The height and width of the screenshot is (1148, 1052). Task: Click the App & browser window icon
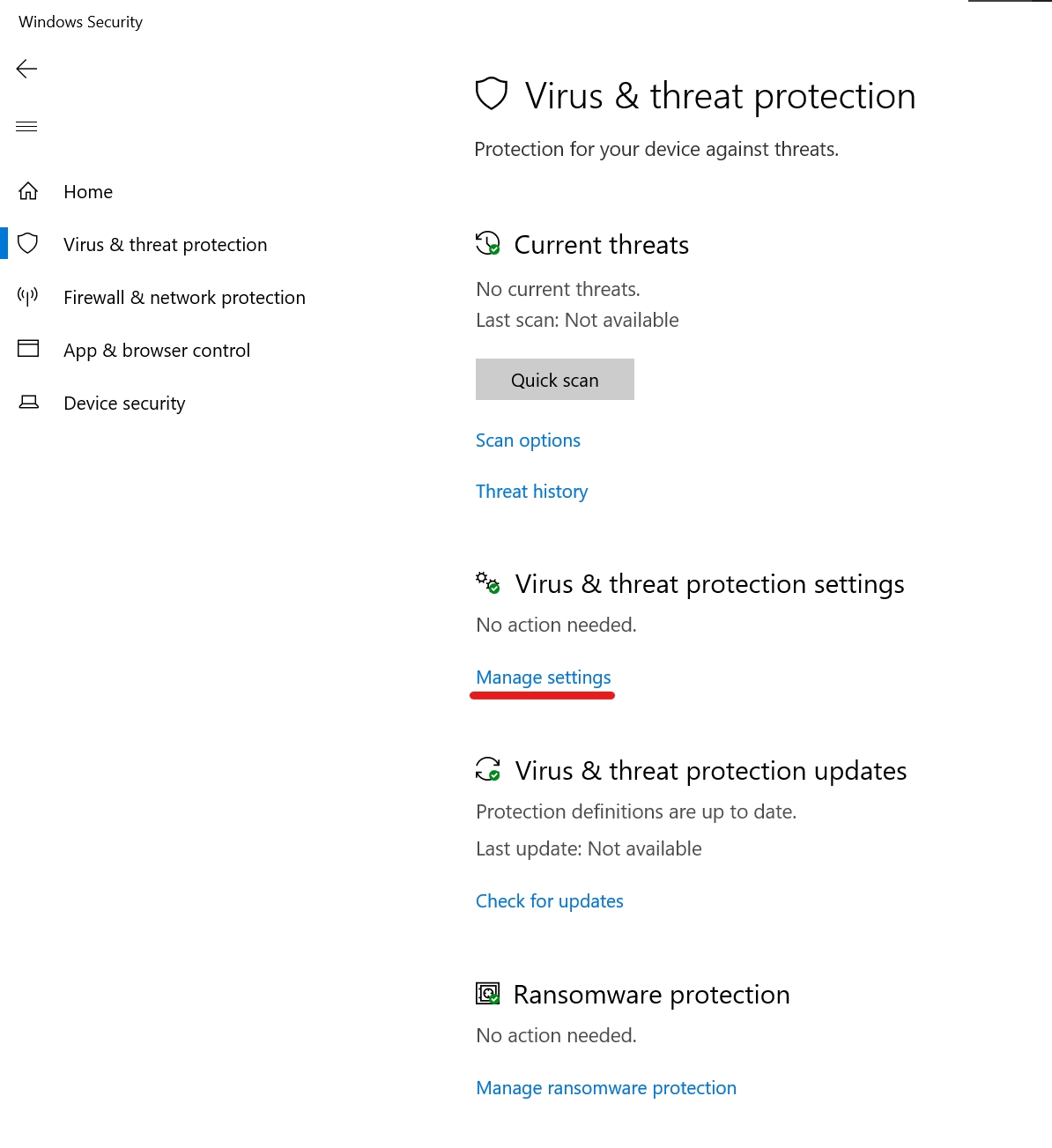28,349
